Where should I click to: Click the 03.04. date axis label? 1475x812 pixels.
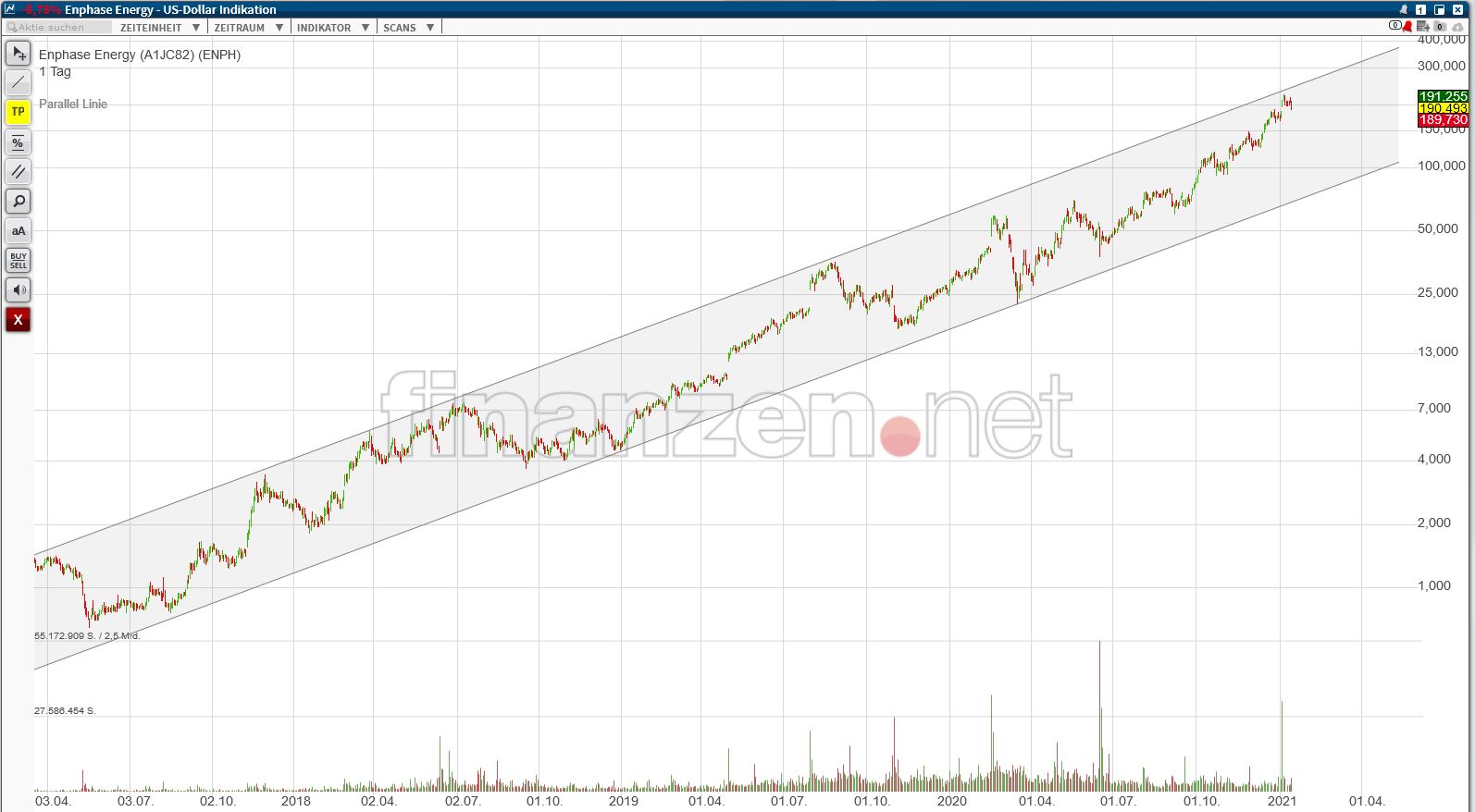53,801
